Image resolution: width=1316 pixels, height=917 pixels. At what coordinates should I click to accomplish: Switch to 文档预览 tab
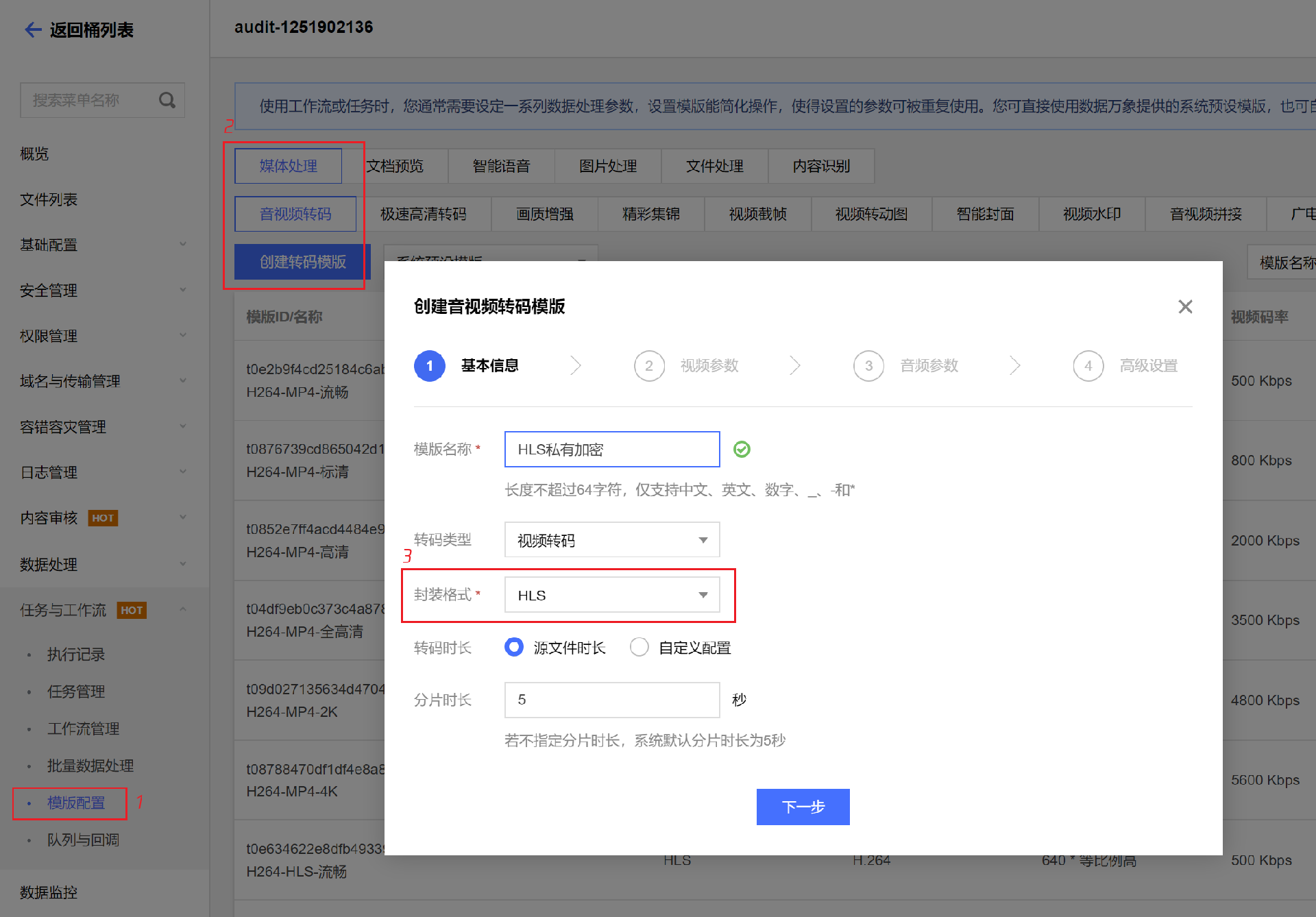pos(395,166)
